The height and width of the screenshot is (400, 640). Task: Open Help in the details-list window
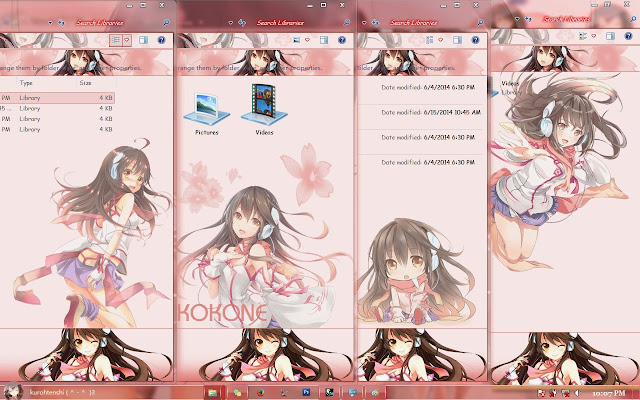tap(162, 40)
